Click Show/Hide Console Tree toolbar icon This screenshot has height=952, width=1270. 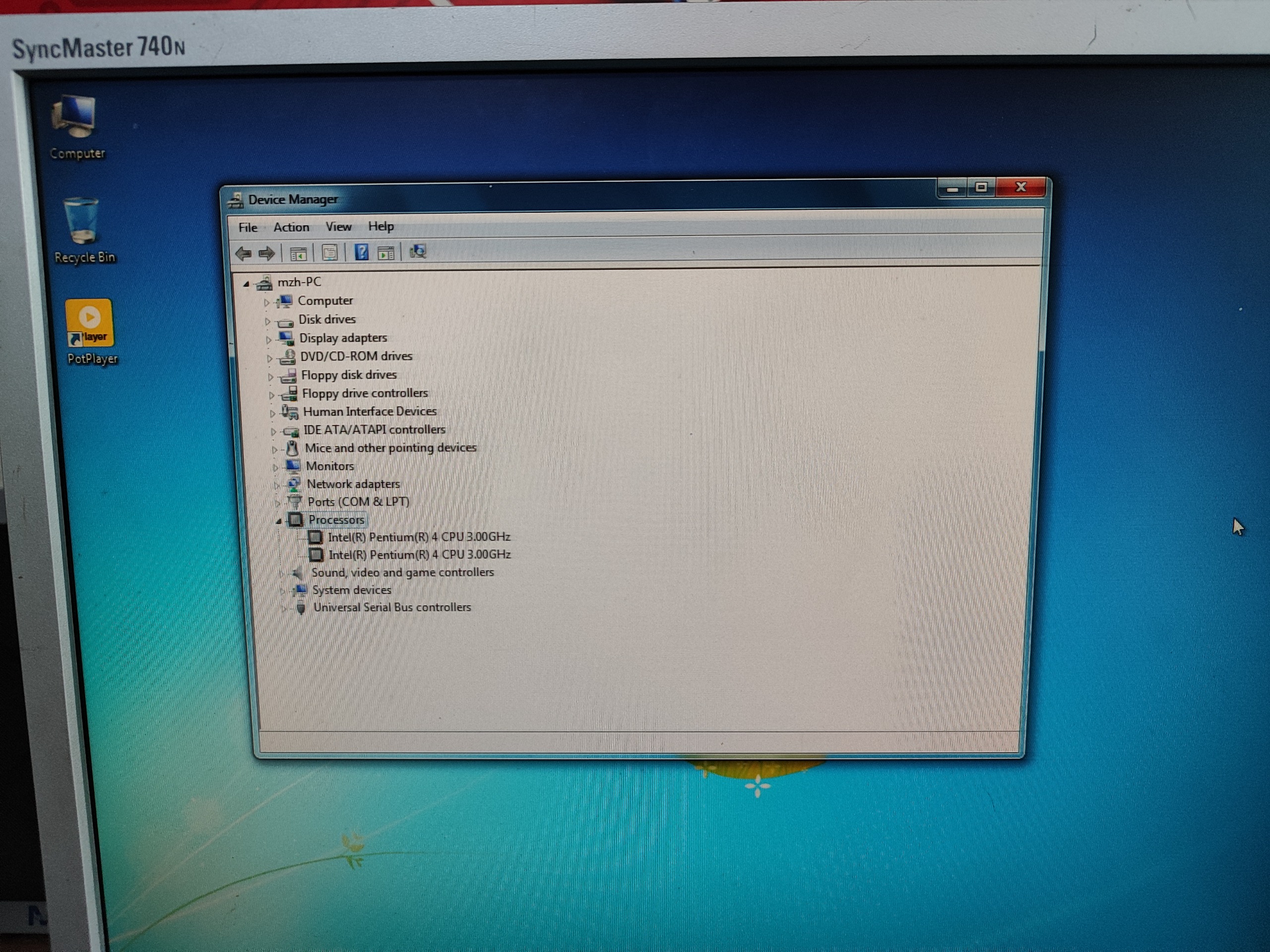(298, 253)
